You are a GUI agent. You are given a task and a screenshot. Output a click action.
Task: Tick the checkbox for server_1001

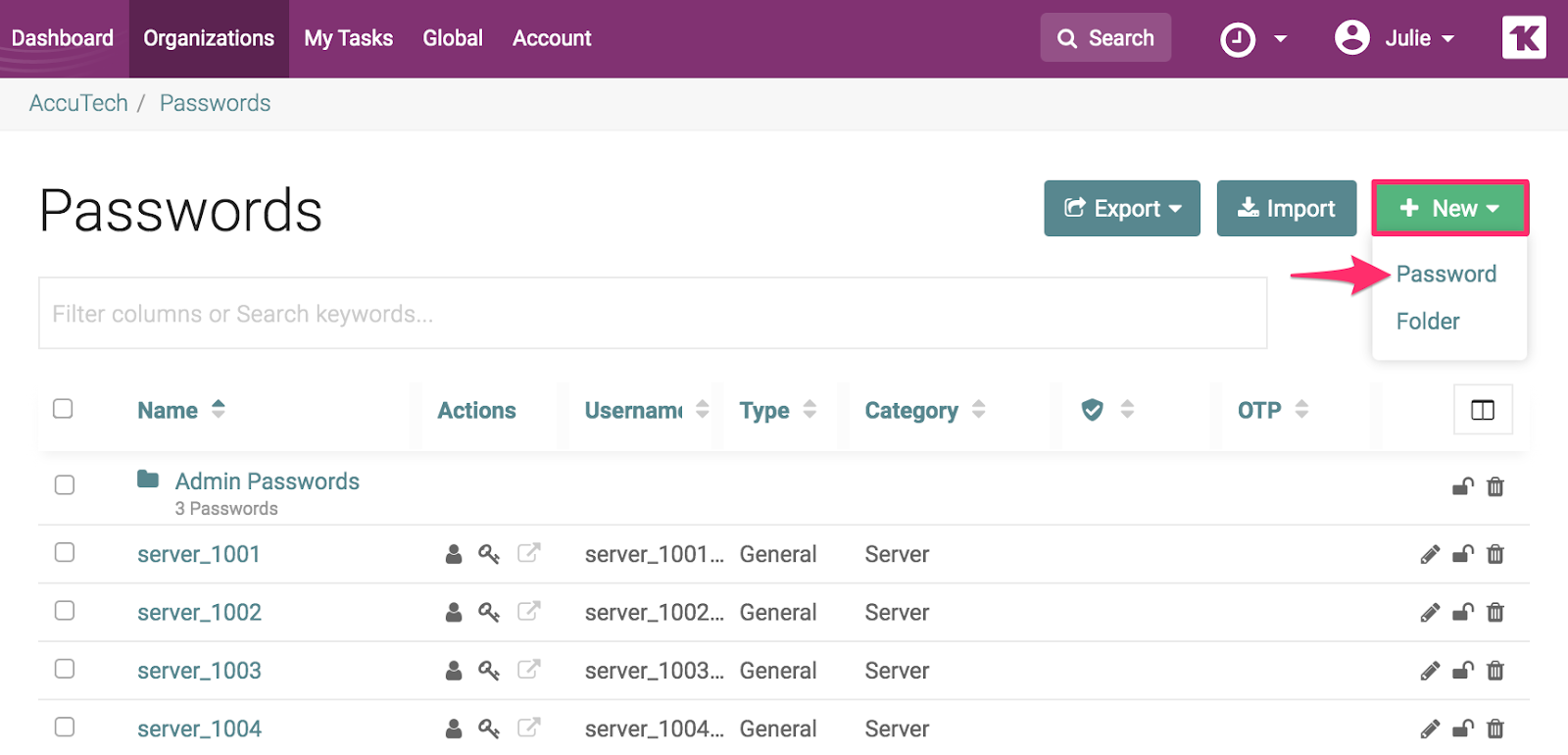65,553
